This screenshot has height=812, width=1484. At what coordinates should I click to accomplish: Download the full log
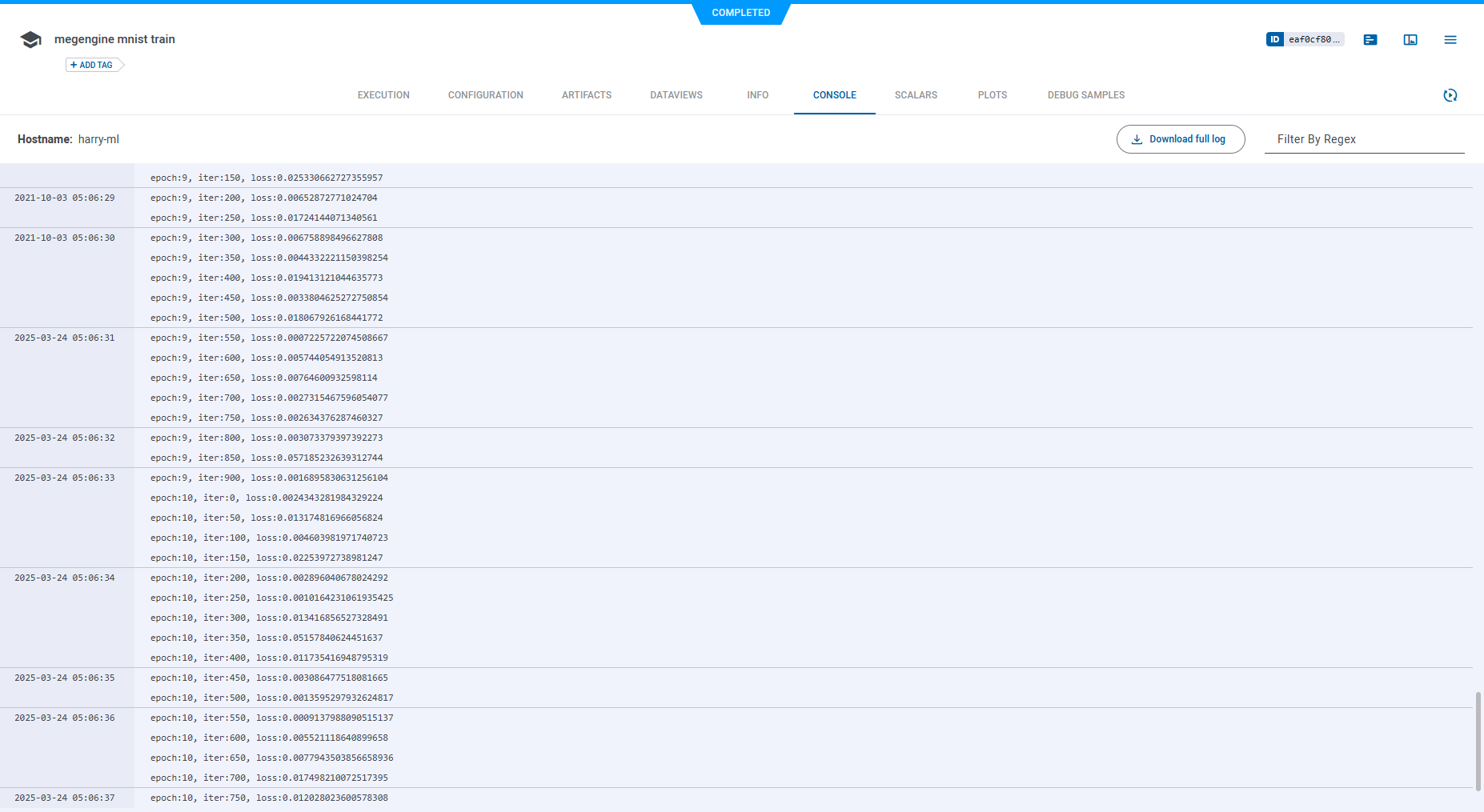[x=1180, y=139]
